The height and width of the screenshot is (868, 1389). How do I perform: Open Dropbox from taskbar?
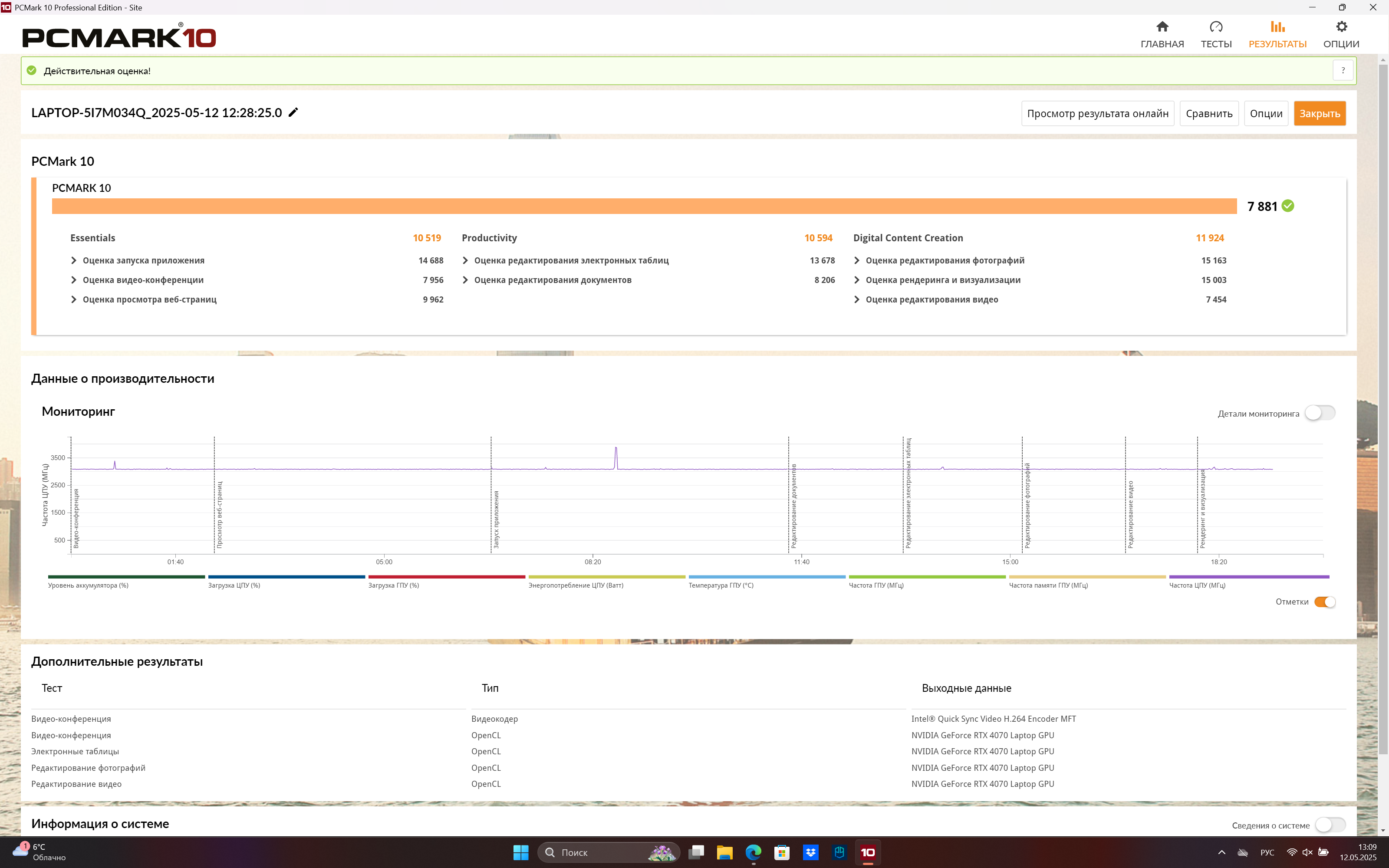(x=810, y=852)
